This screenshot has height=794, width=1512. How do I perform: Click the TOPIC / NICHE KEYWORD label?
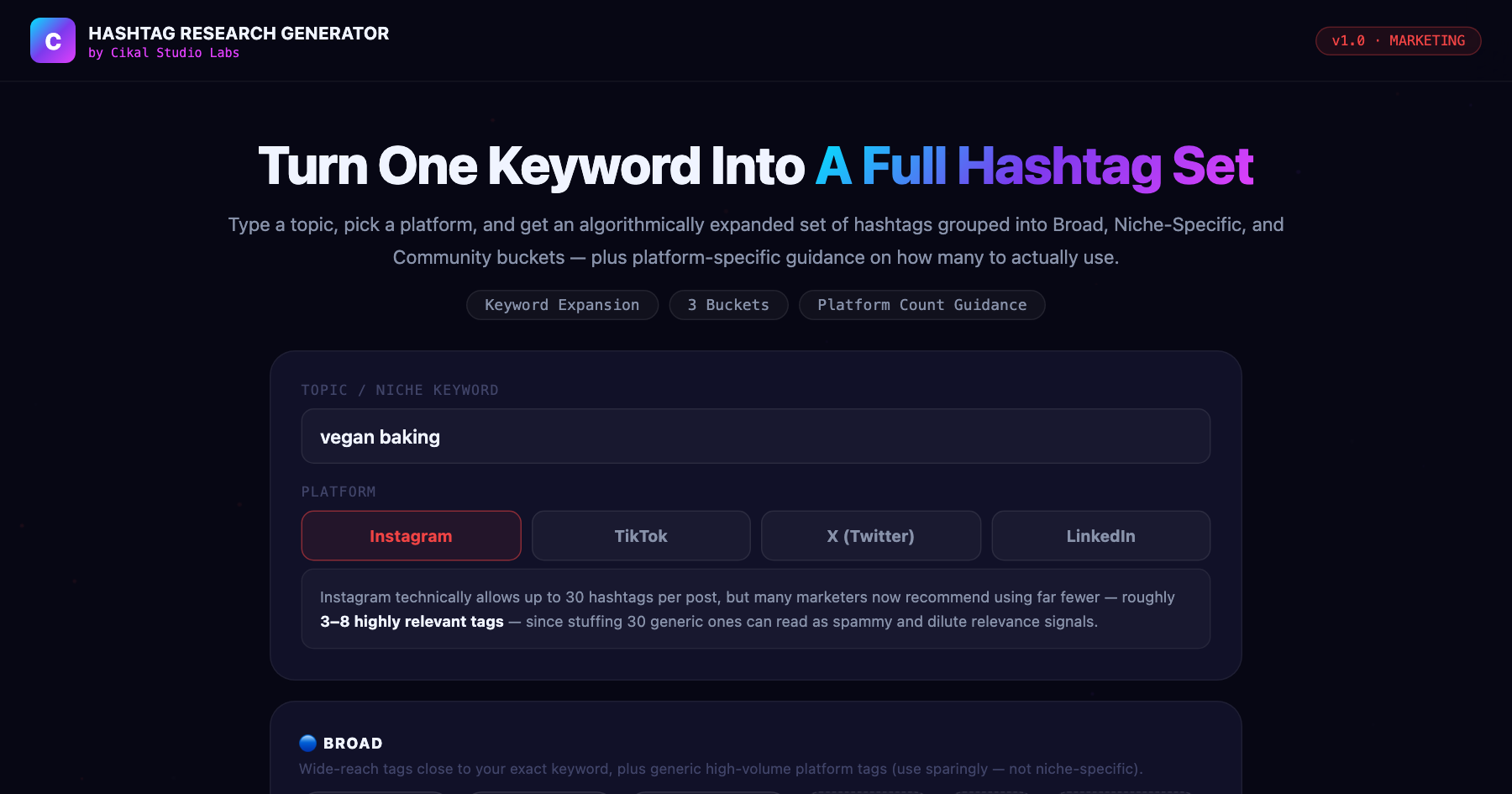pos(400,390)
